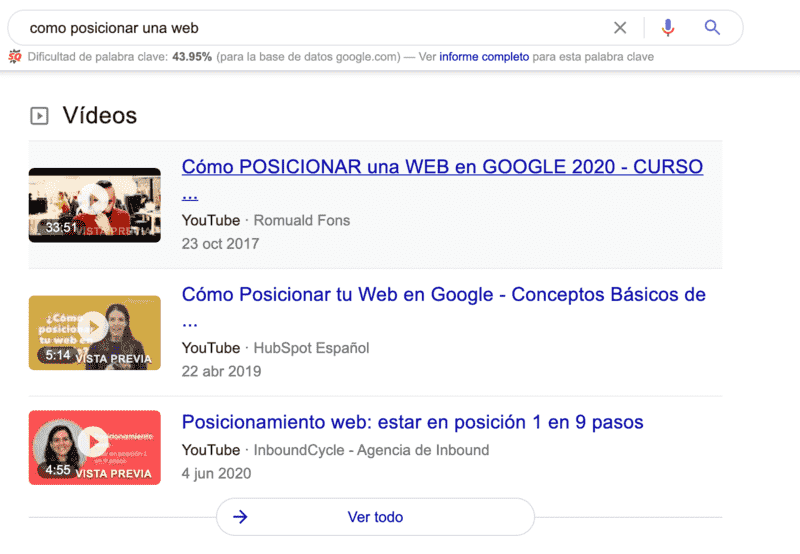
Task: Click the date '23 oct 2017'
Action: [220, 244]
